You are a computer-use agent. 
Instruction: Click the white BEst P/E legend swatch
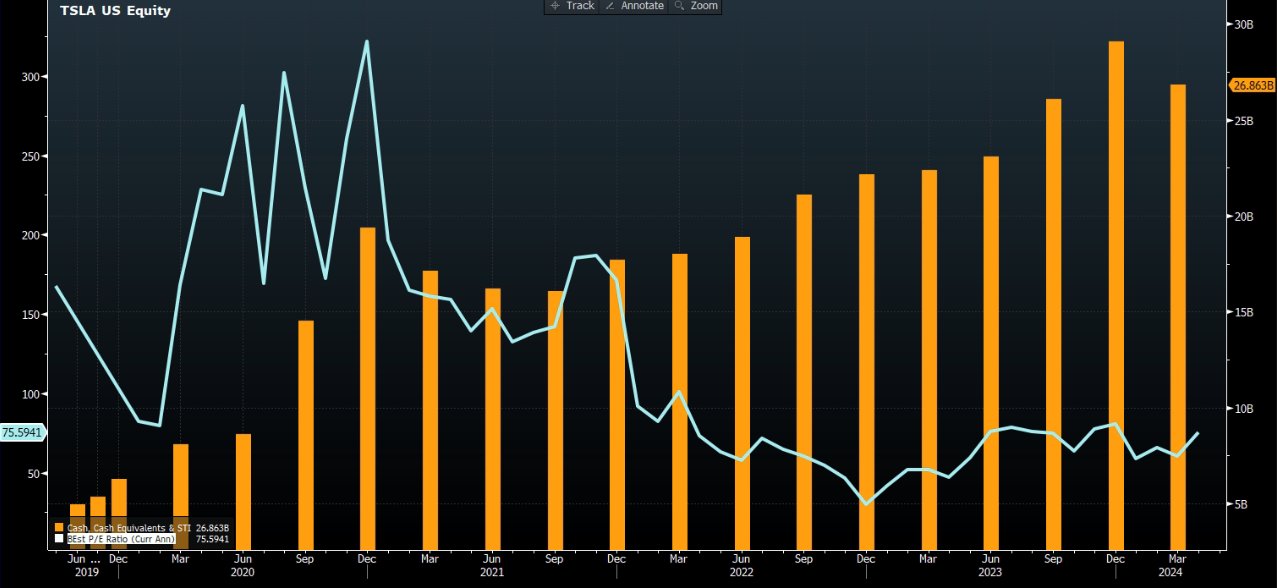point(59,539)
